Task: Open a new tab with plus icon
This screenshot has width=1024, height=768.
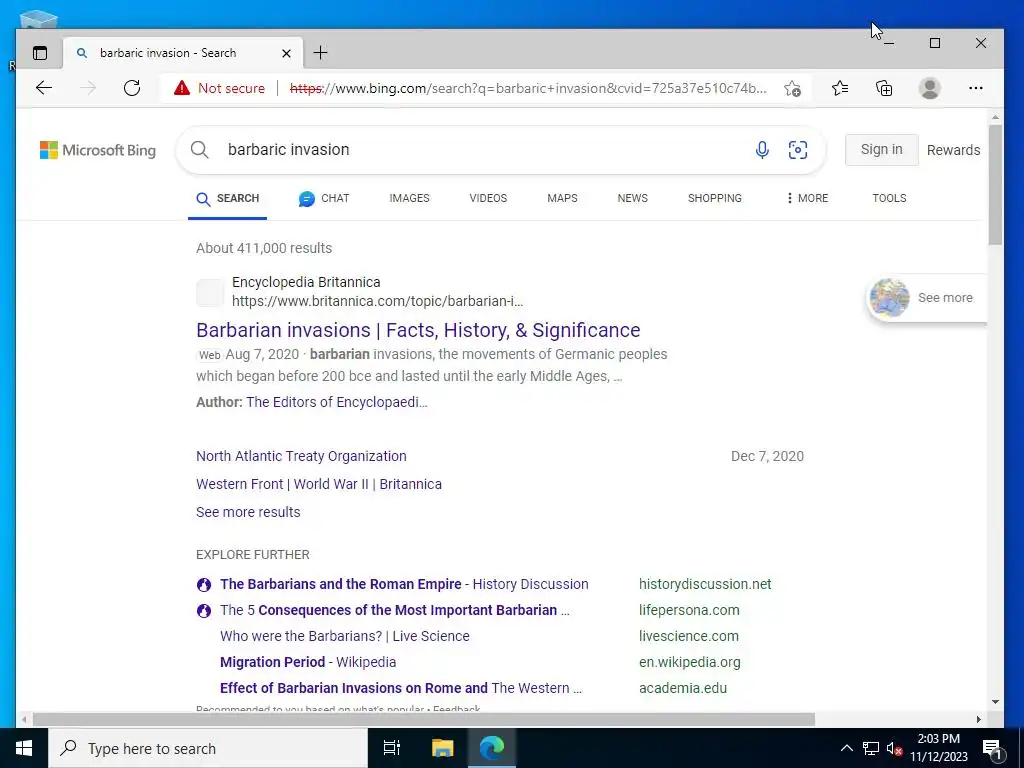Action: coord(320,53)
